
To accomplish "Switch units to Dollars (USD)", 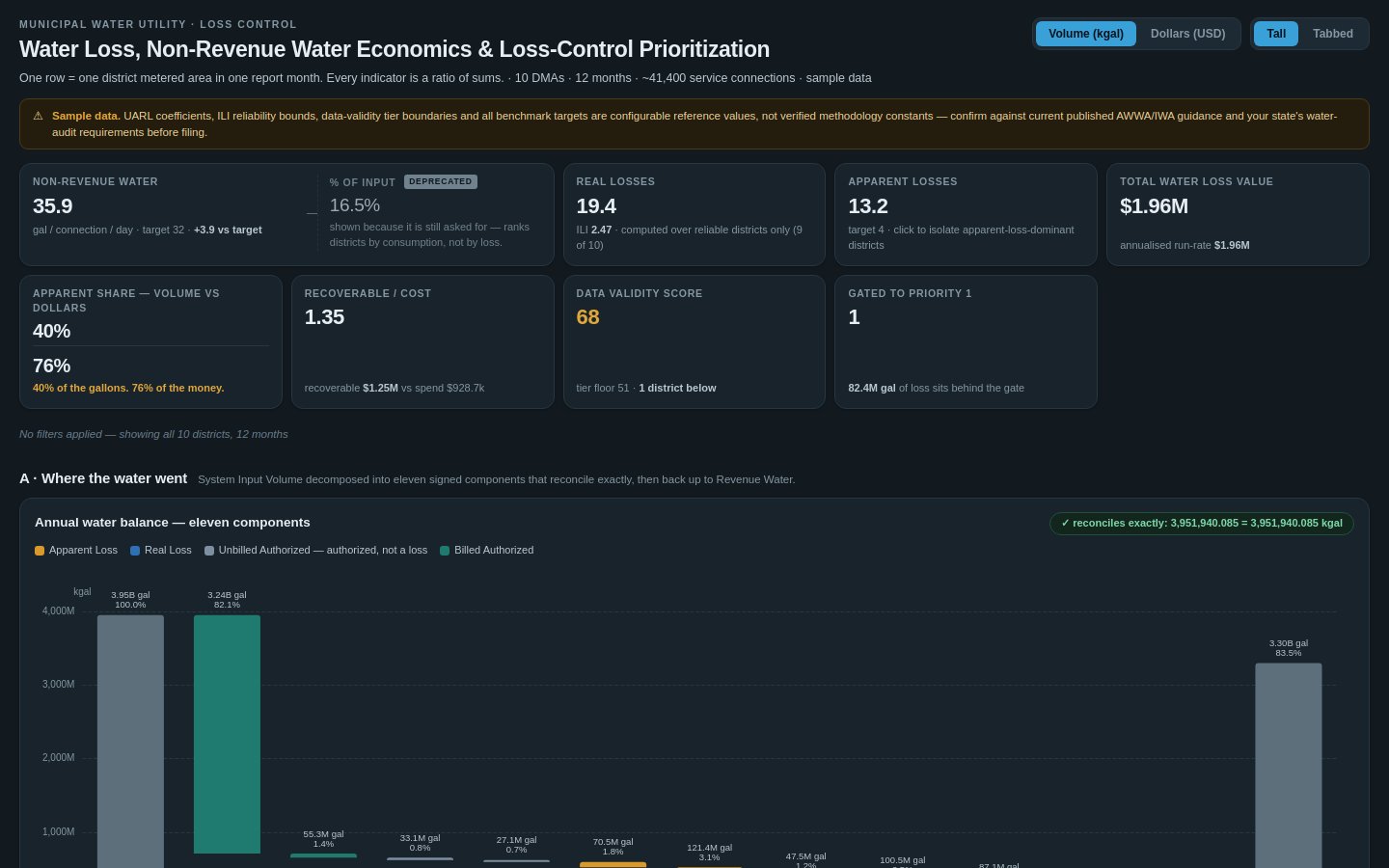I will pos(1187,34).
